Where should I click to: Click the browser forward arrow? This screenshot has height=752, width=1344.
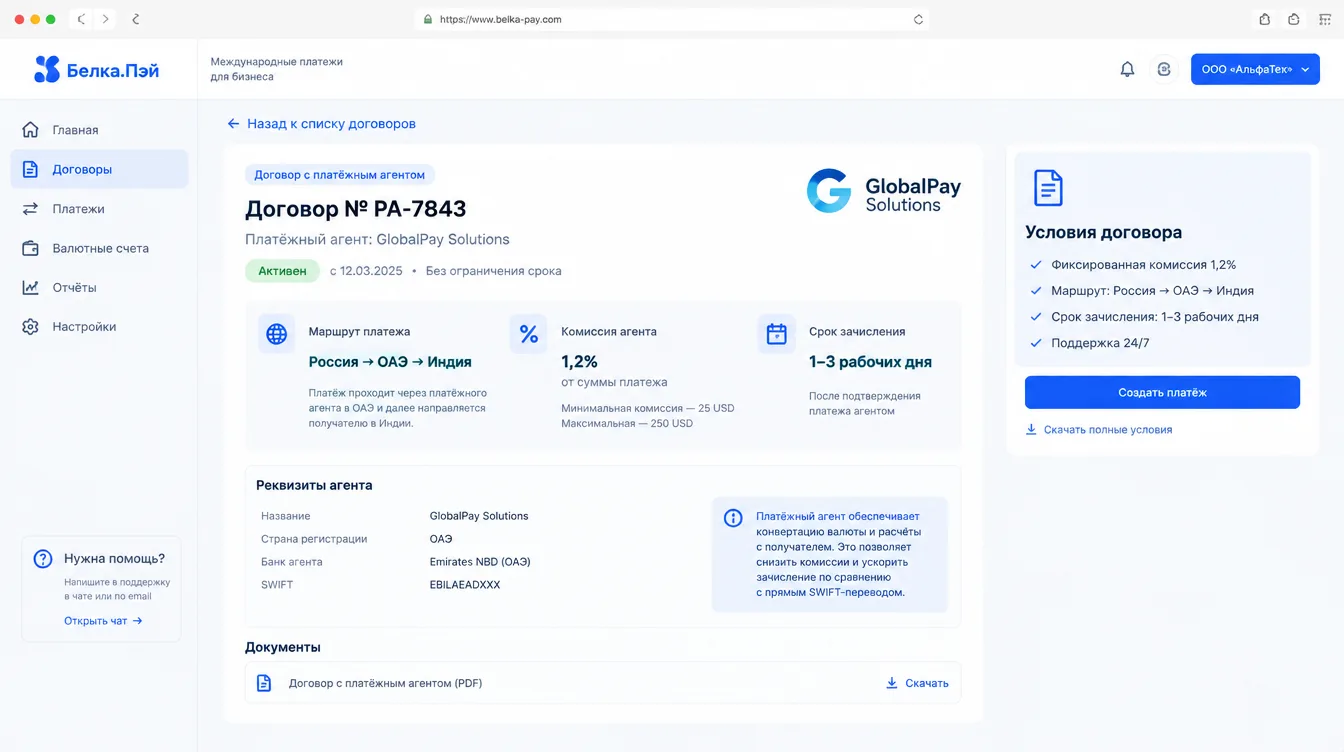click(x=105, y=19)
